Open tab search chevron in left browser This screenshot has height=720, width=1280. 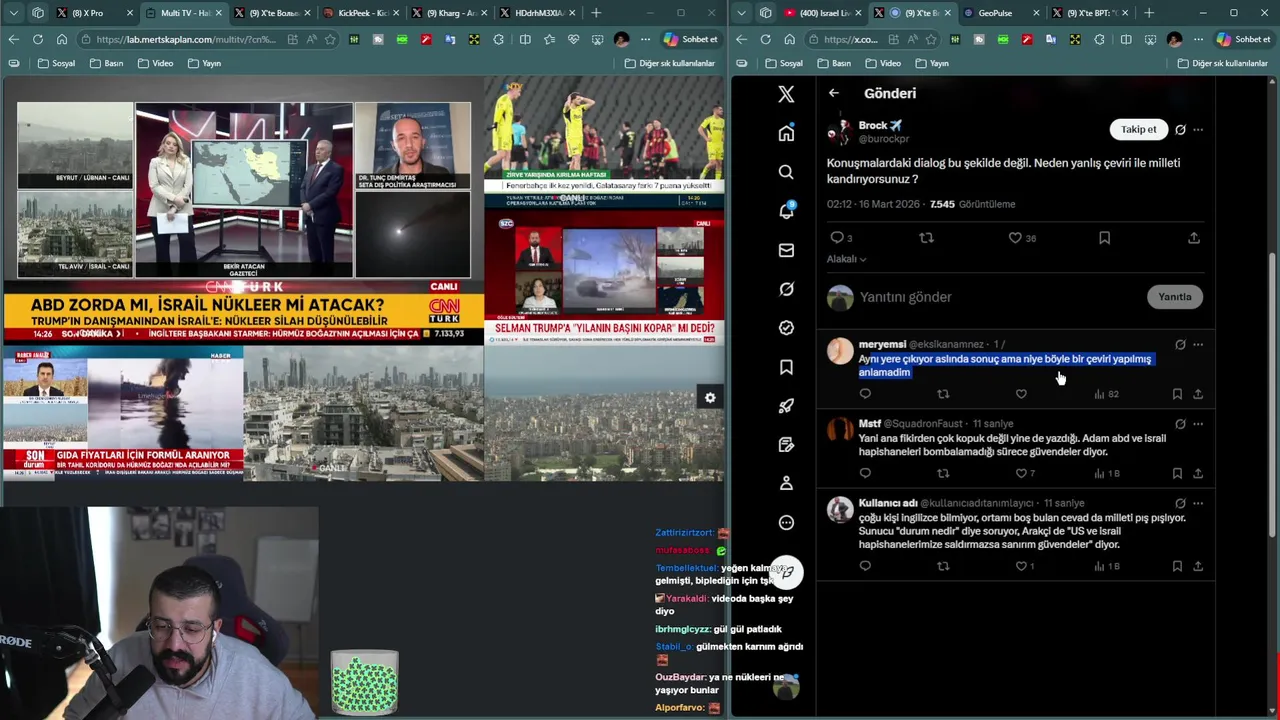pos(13,13)
